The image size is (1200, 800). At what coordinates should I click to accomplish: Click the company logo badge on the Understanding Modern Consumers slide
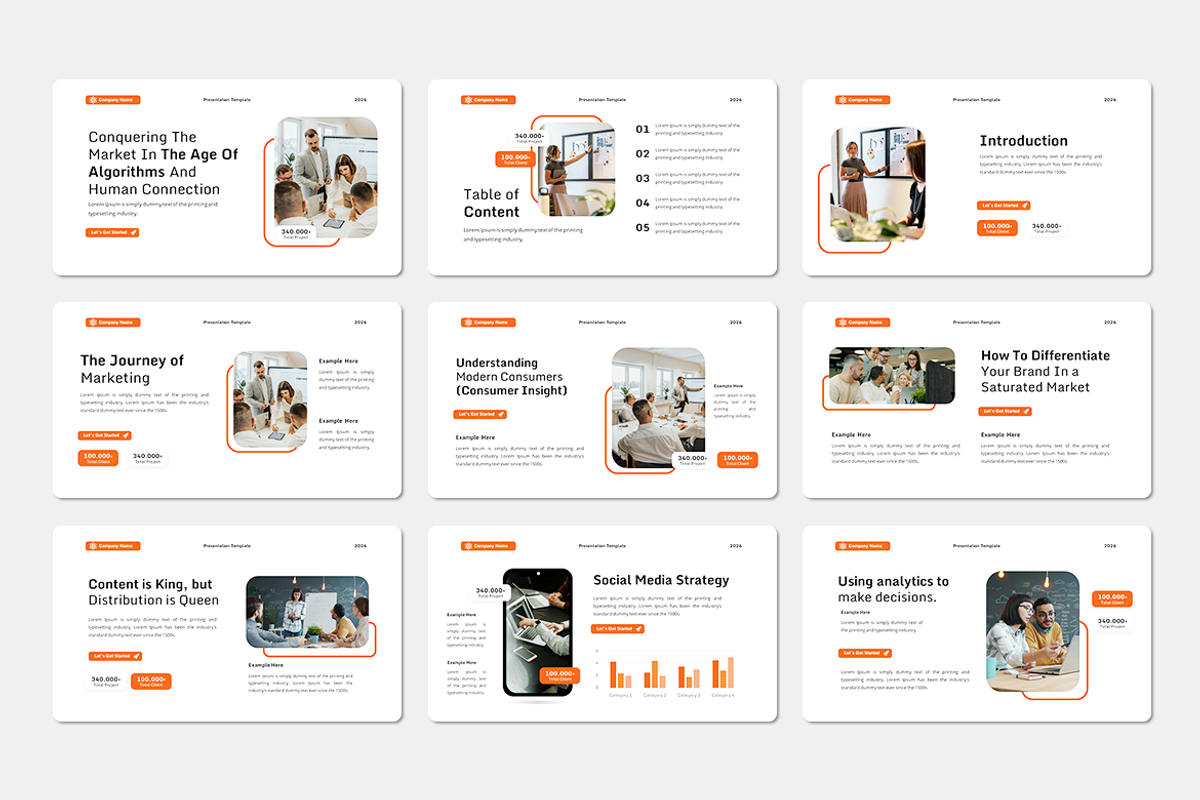(x=487, y=322)
